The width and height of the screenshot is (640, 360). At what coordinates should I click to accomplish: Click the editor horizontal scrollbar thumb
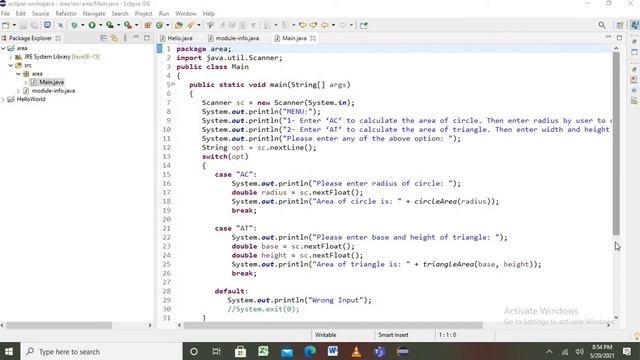333,325
